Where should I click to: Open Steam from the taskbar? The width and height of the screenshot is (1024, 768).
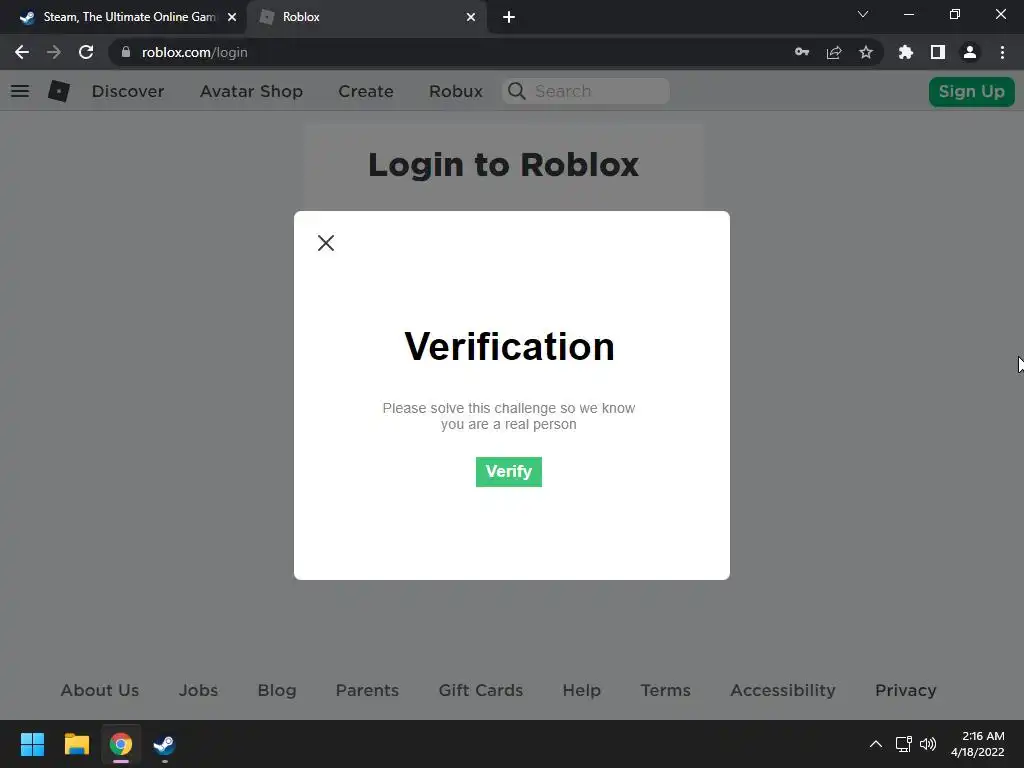point(165,744)
